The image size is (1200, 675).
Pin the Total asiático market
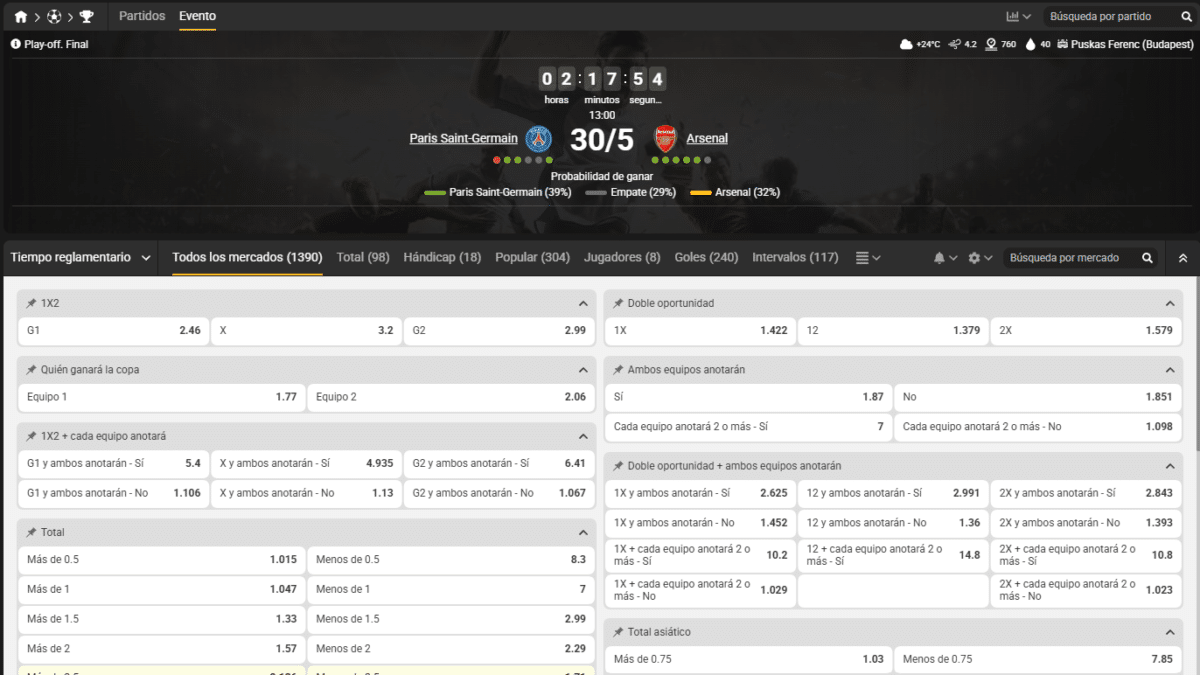point(618,633)
